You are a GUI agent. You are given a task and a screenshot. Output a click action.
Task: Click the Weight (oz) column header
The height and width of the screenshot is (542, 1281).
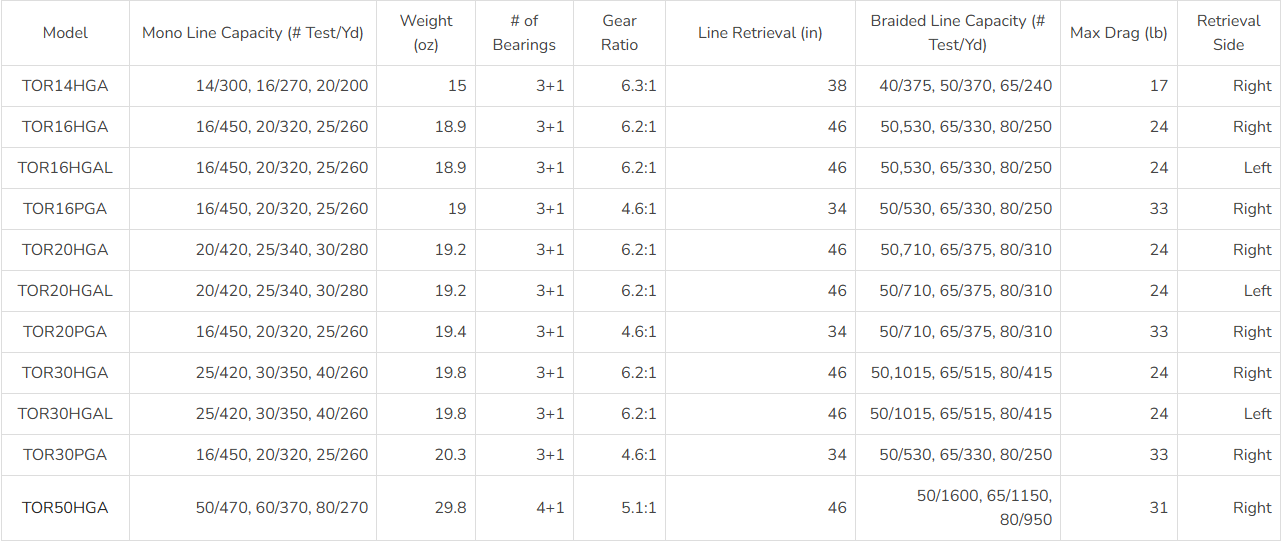[426, 33]
